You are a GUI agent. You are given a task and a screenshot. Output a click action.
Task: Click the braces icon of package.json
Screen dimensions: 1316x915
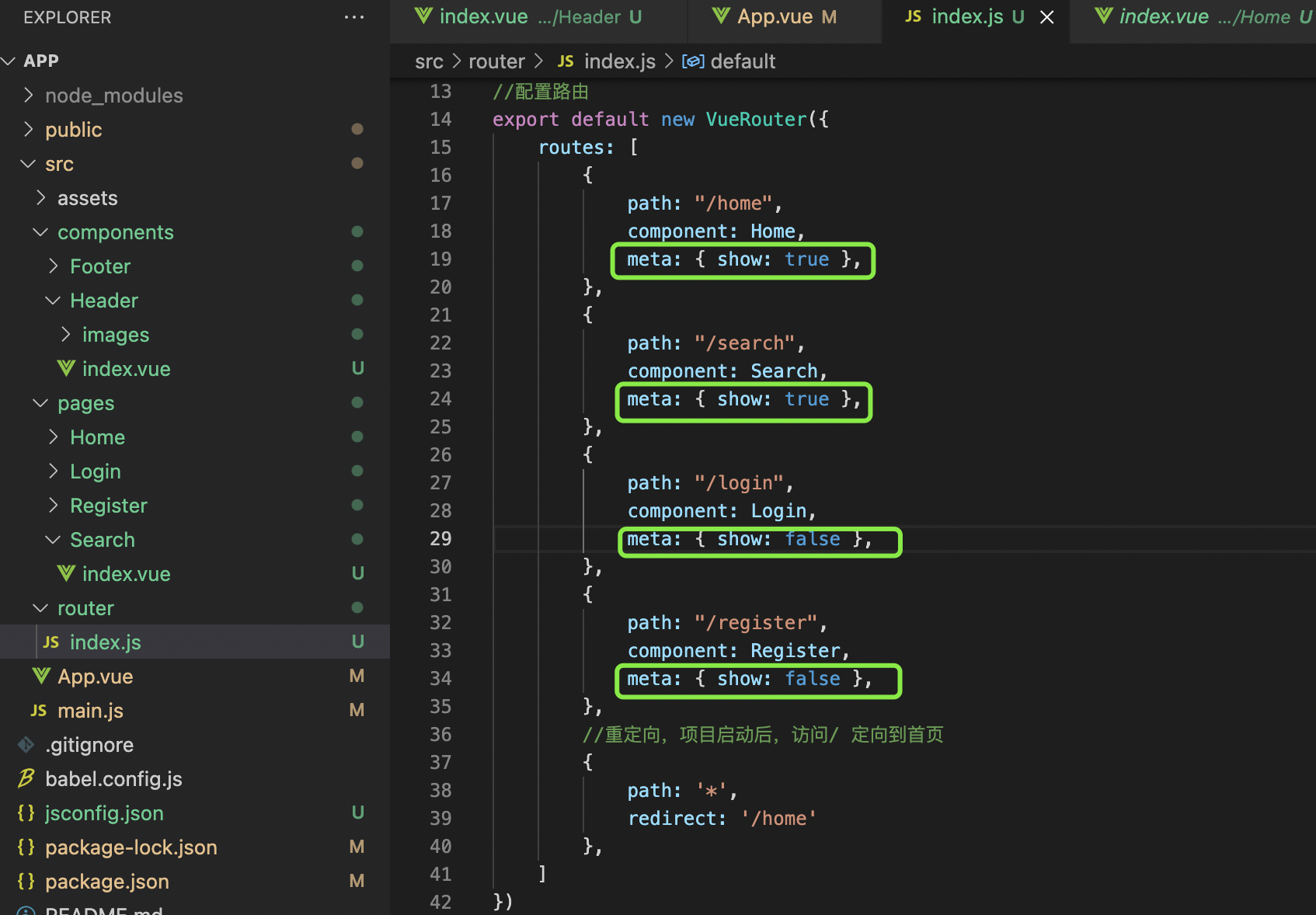tap(26, 881)
